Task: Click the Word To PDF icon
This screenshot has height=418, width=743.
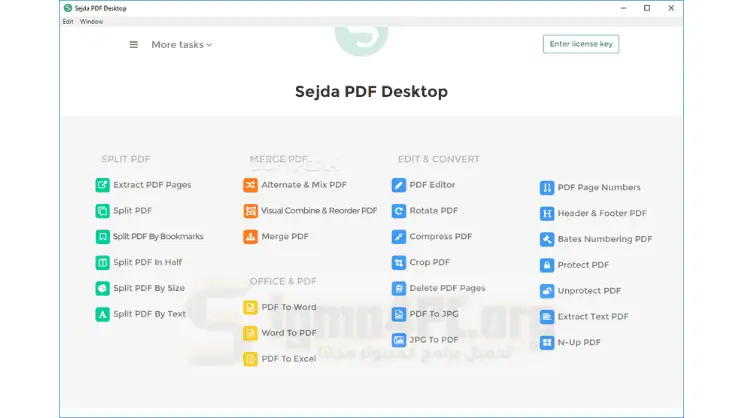Action: [x=251, y=333]
